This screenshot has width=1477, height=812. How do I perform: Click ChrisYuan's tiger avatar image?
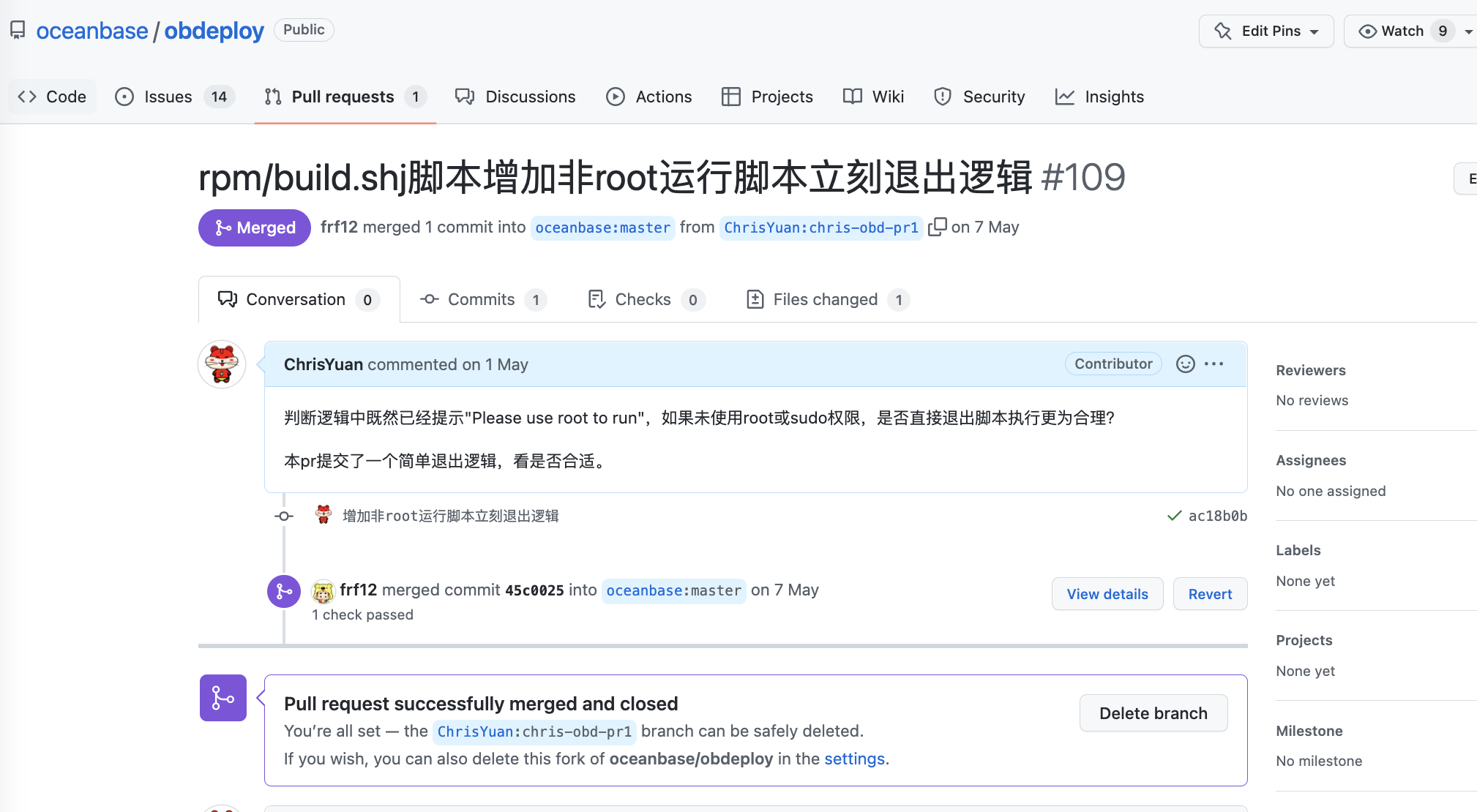click(x=222, y=364)
